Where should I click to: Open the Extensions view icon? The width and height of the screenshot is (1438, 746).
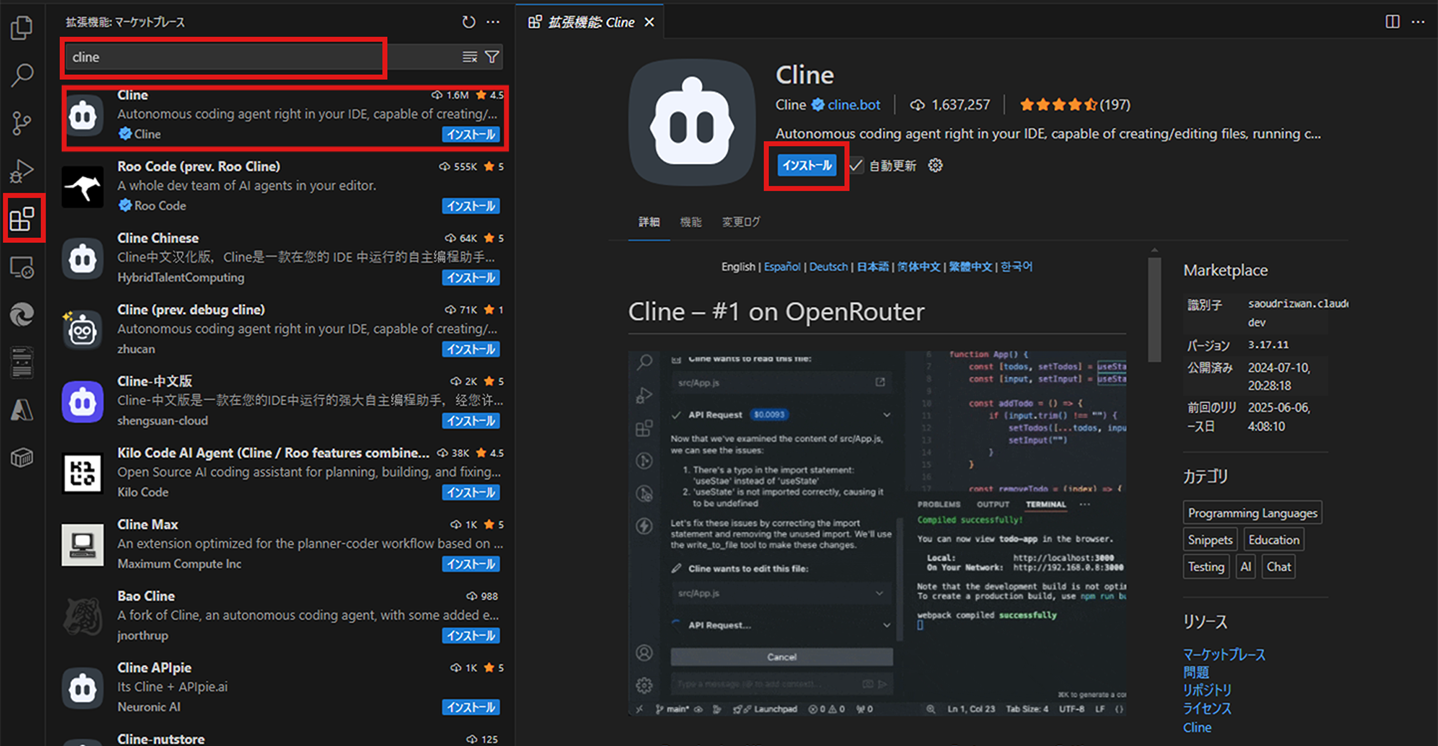(x=21, y=219)
